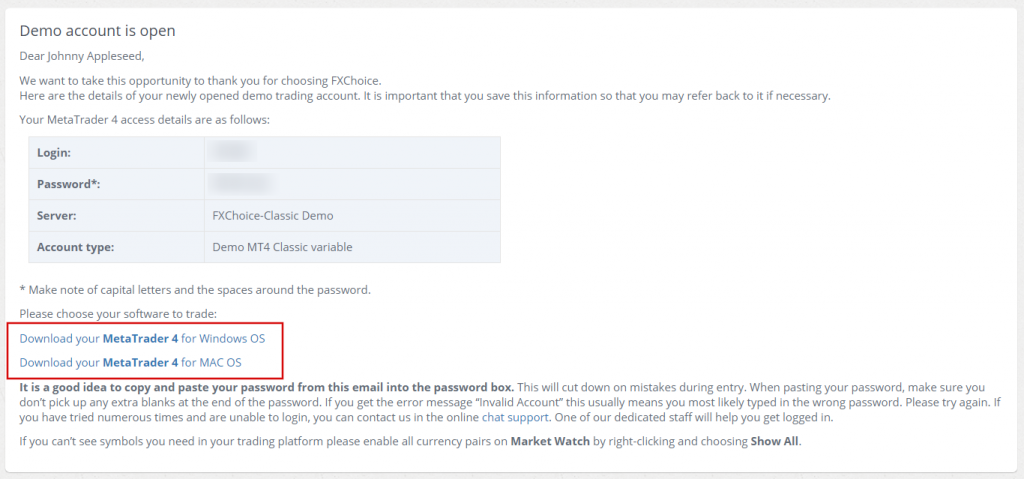Viewport: 1024px width, 479px height.
Task: Click the Server row label
Action: [x=57, y=216]
